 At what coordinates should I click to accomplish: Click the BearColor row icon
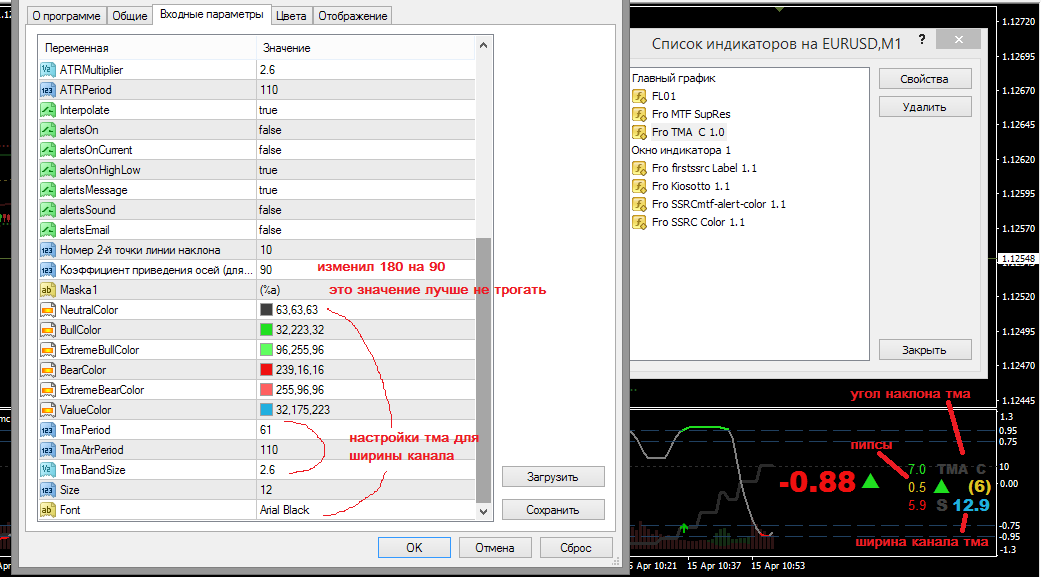click(x=47, y=369)
